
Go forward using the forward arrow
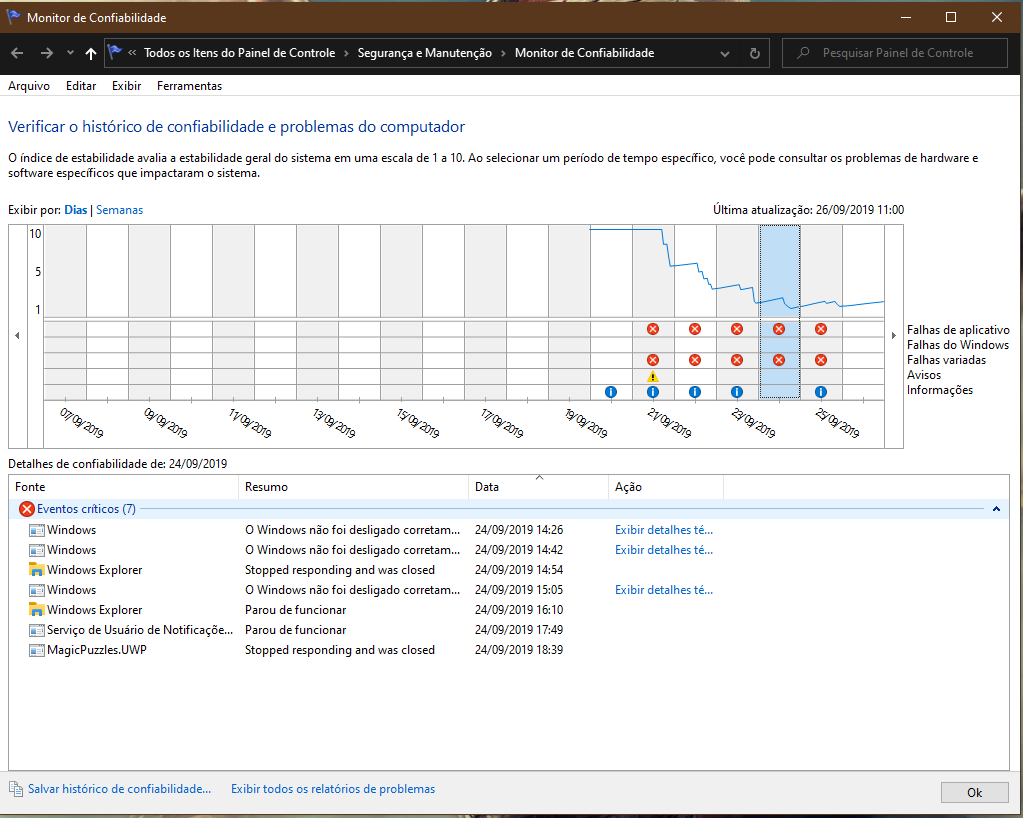[x=46, y=53]
